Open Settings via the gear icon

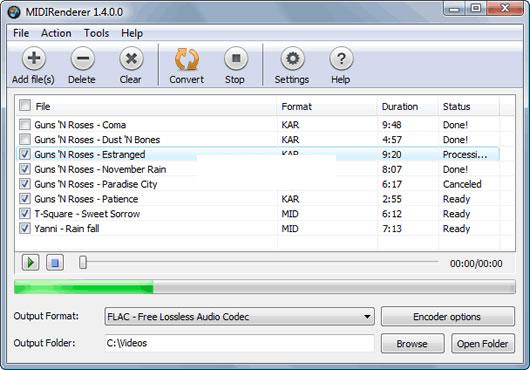click(x=292, y=58)
